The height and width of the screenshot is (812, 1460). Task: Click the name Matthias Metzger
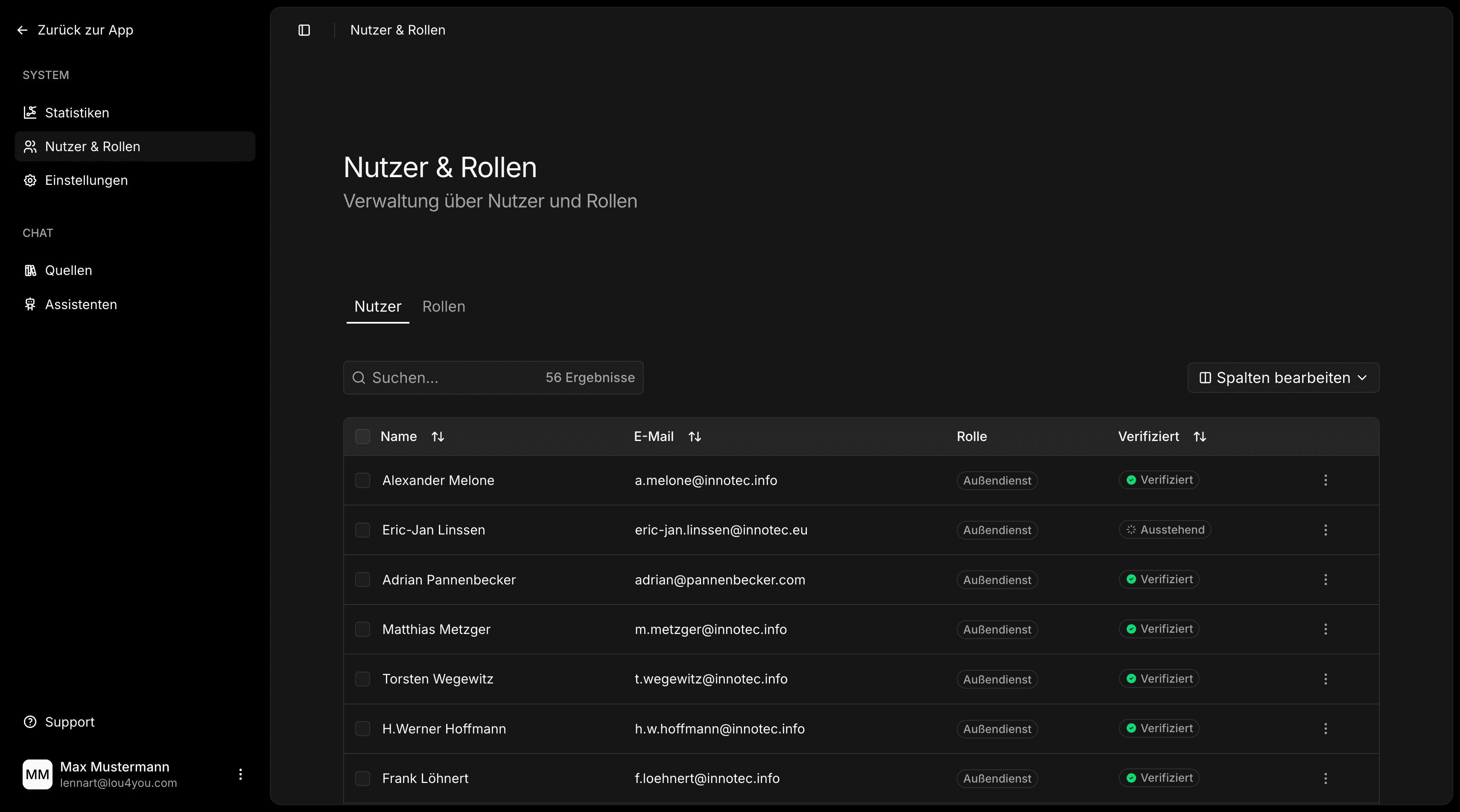436,630
